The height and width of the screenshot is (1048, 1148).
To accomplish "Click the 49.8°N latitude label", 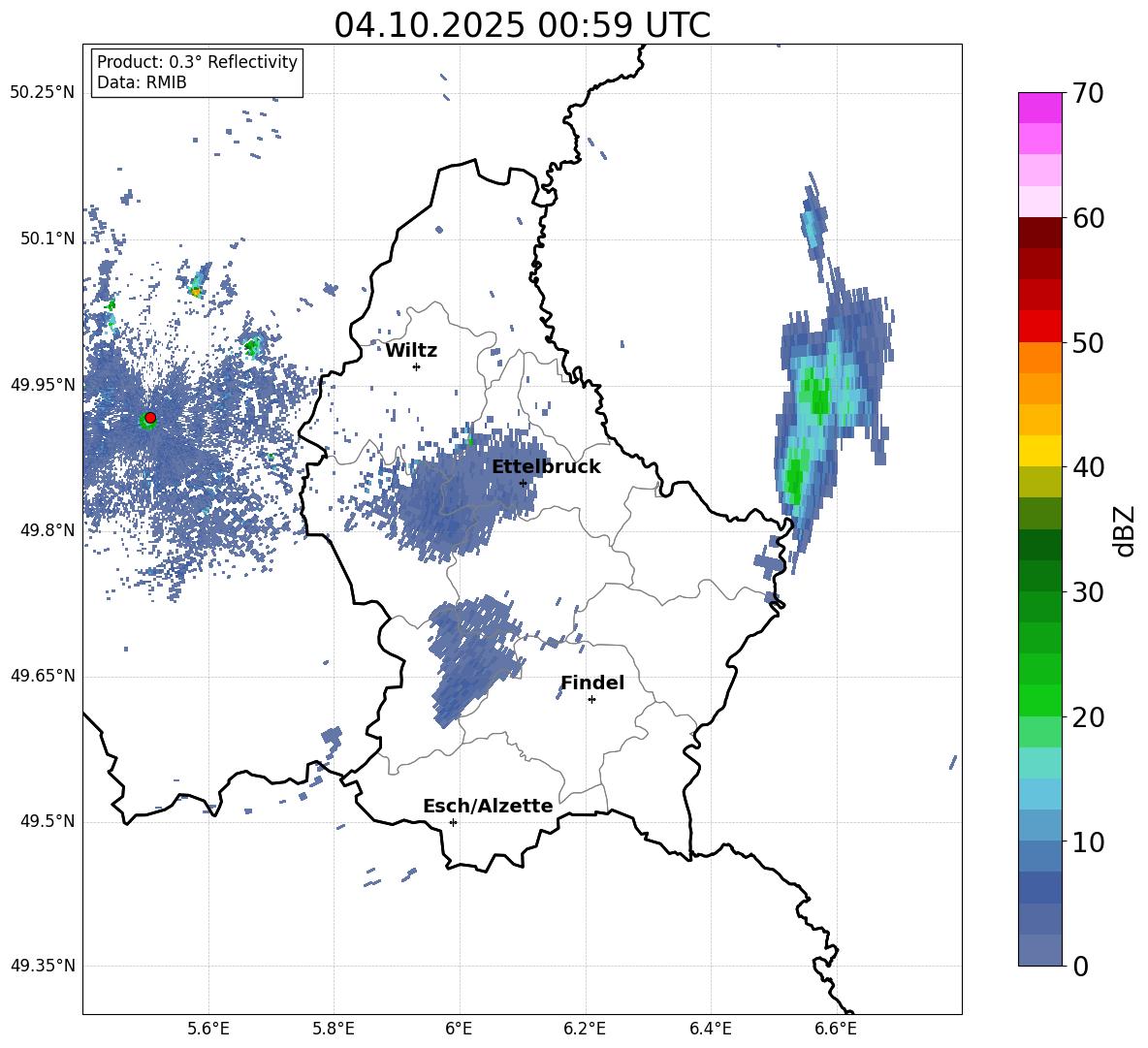I will [x=47, y=530].
